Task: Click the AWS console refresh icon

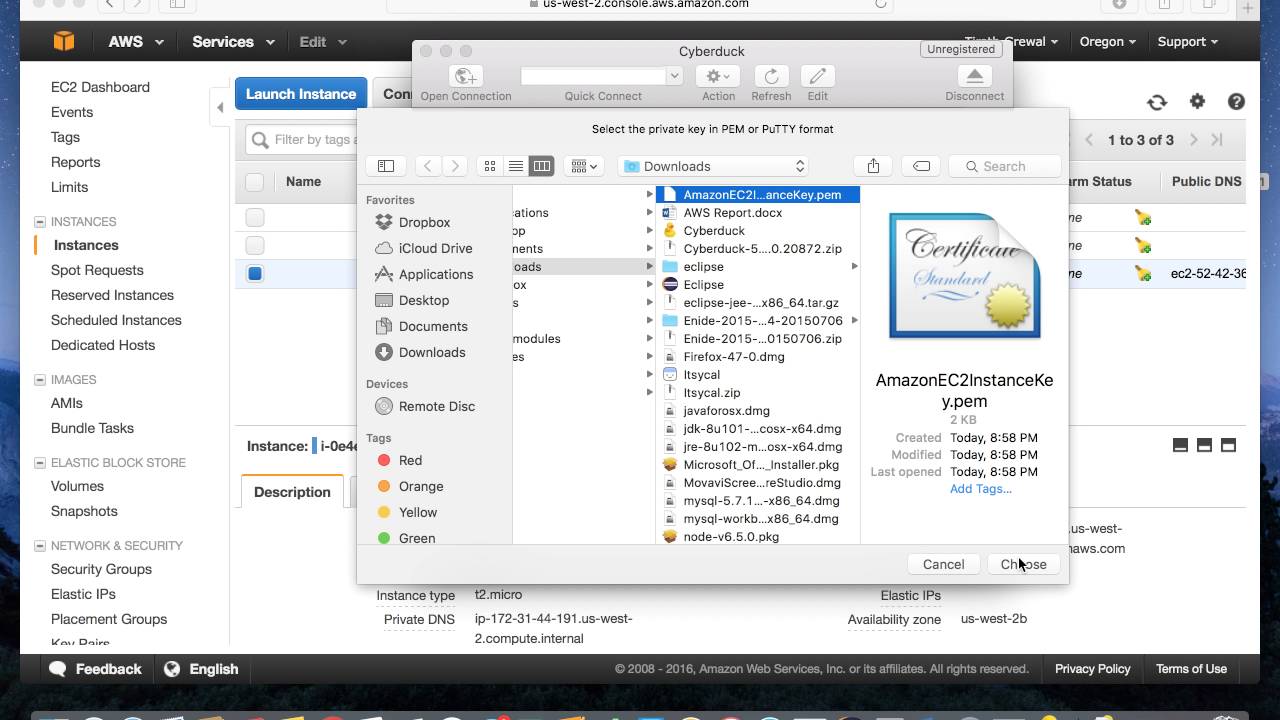Action: 1157,102
